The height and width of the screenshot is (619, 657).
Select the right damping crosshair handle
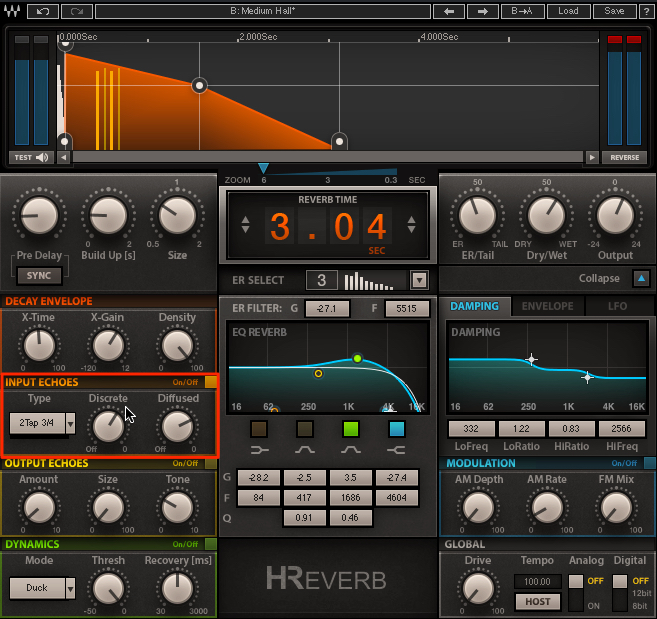coord(587,377)
